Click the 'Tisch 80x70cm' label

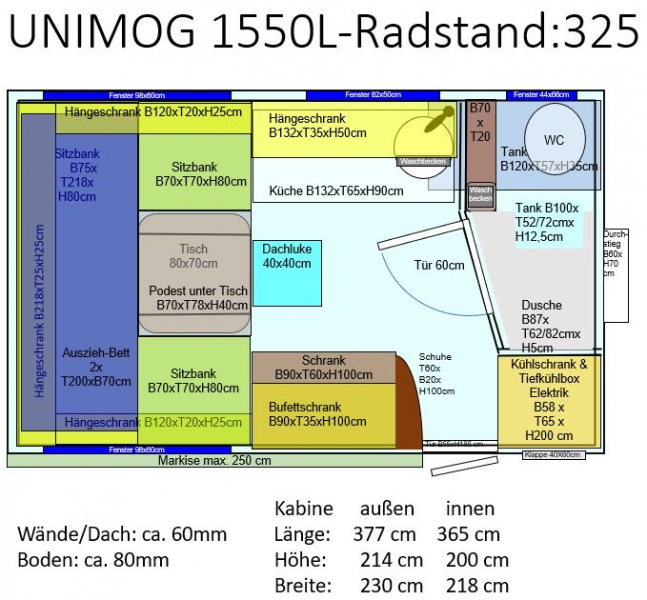pyautogui.click(x=194, y=256)
